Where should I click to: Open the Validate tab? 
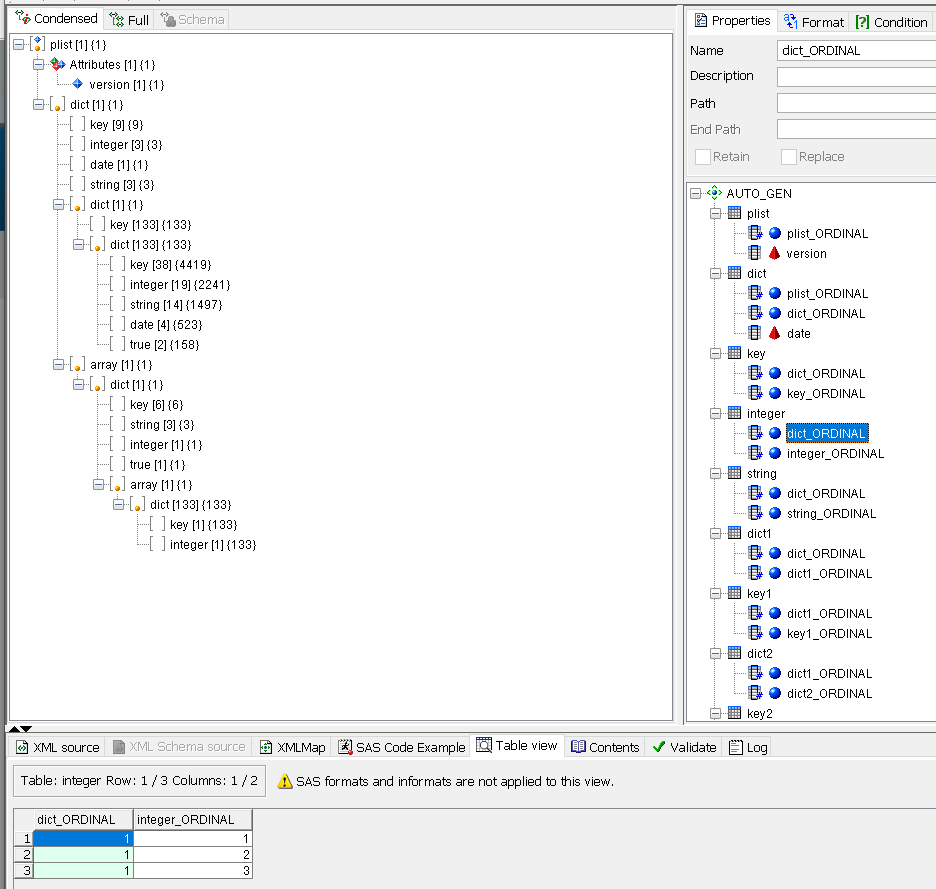684,747
